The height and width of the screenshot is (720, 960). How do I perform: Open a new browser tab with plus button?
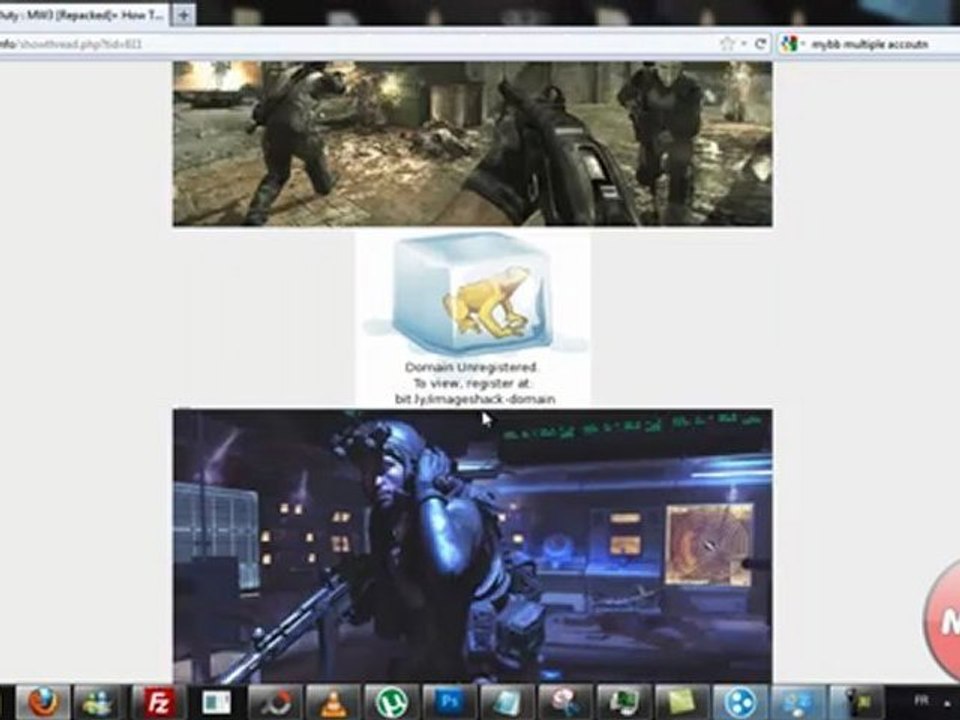(183, 15)
